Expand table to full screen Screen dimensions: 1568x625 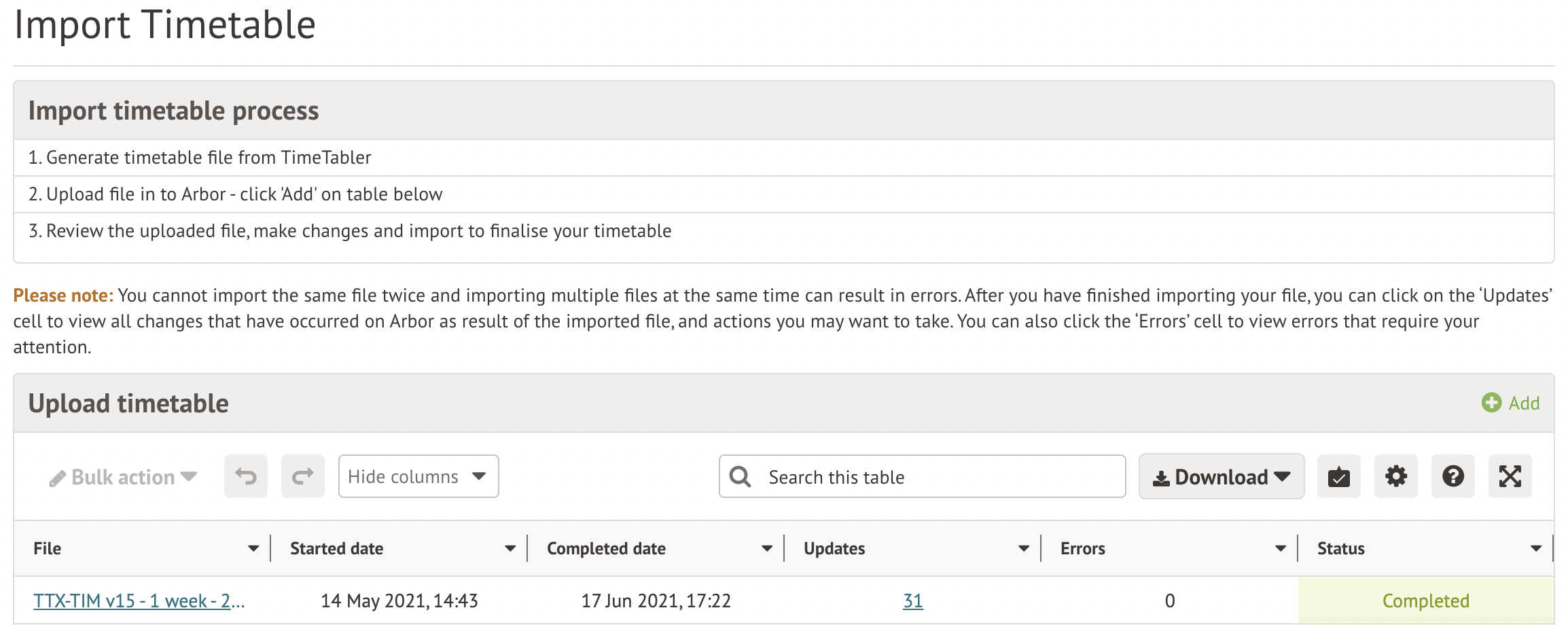pos(1510,476)
